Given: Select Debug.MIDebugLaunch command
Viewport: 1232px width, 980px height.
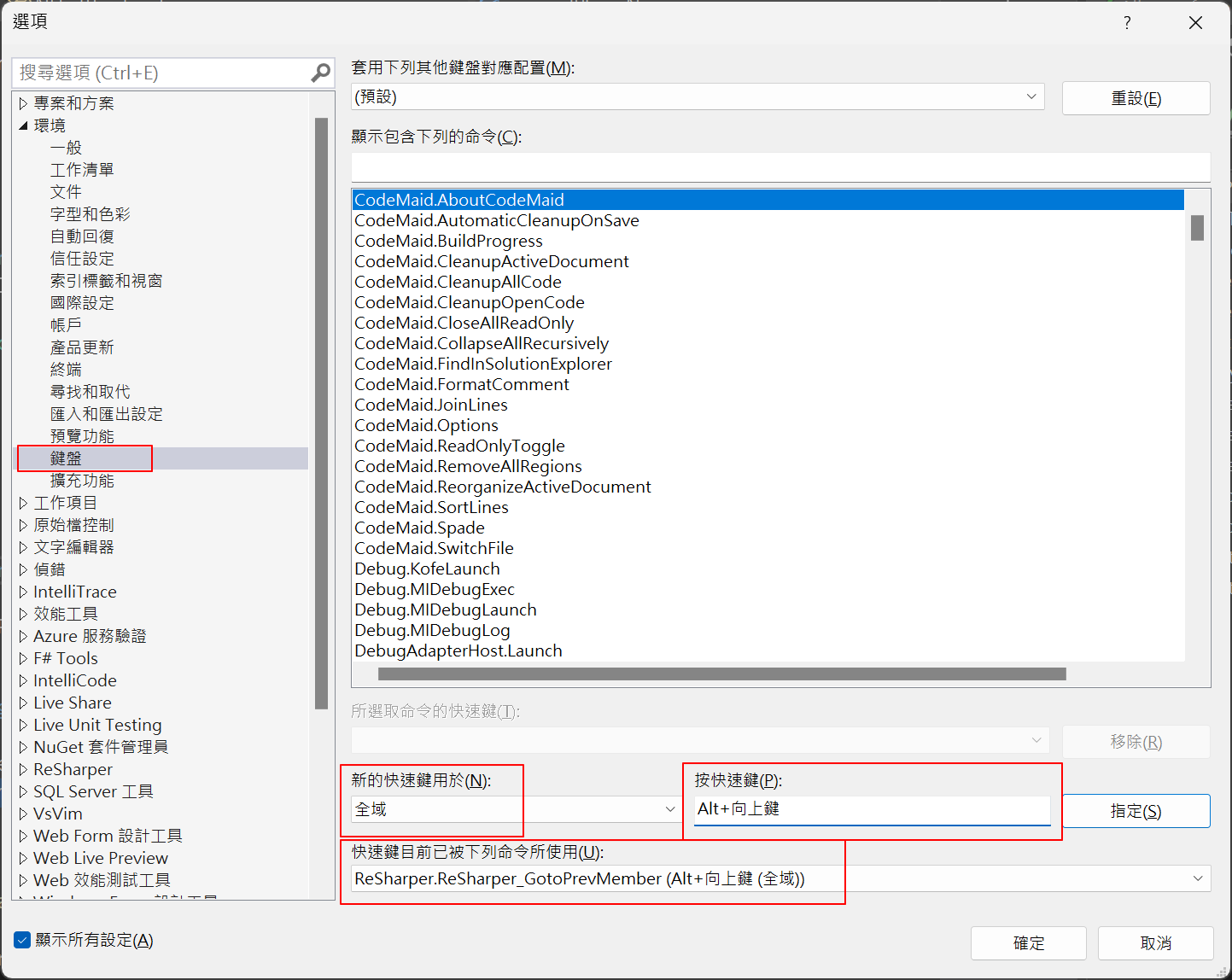Looking at the screenshot, I should coord(446,610).
